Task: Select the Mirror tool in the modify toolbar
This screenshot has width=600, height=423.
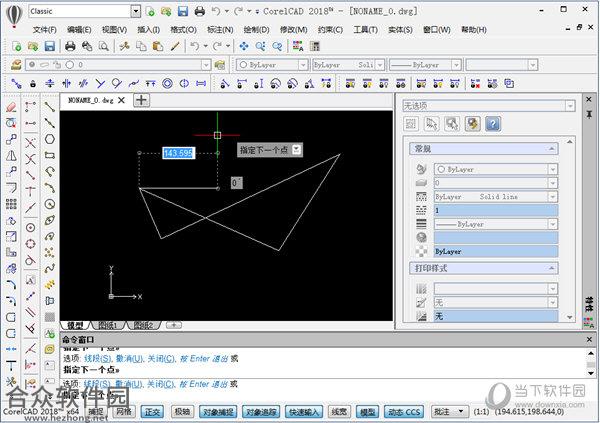Action: point(11,155)
